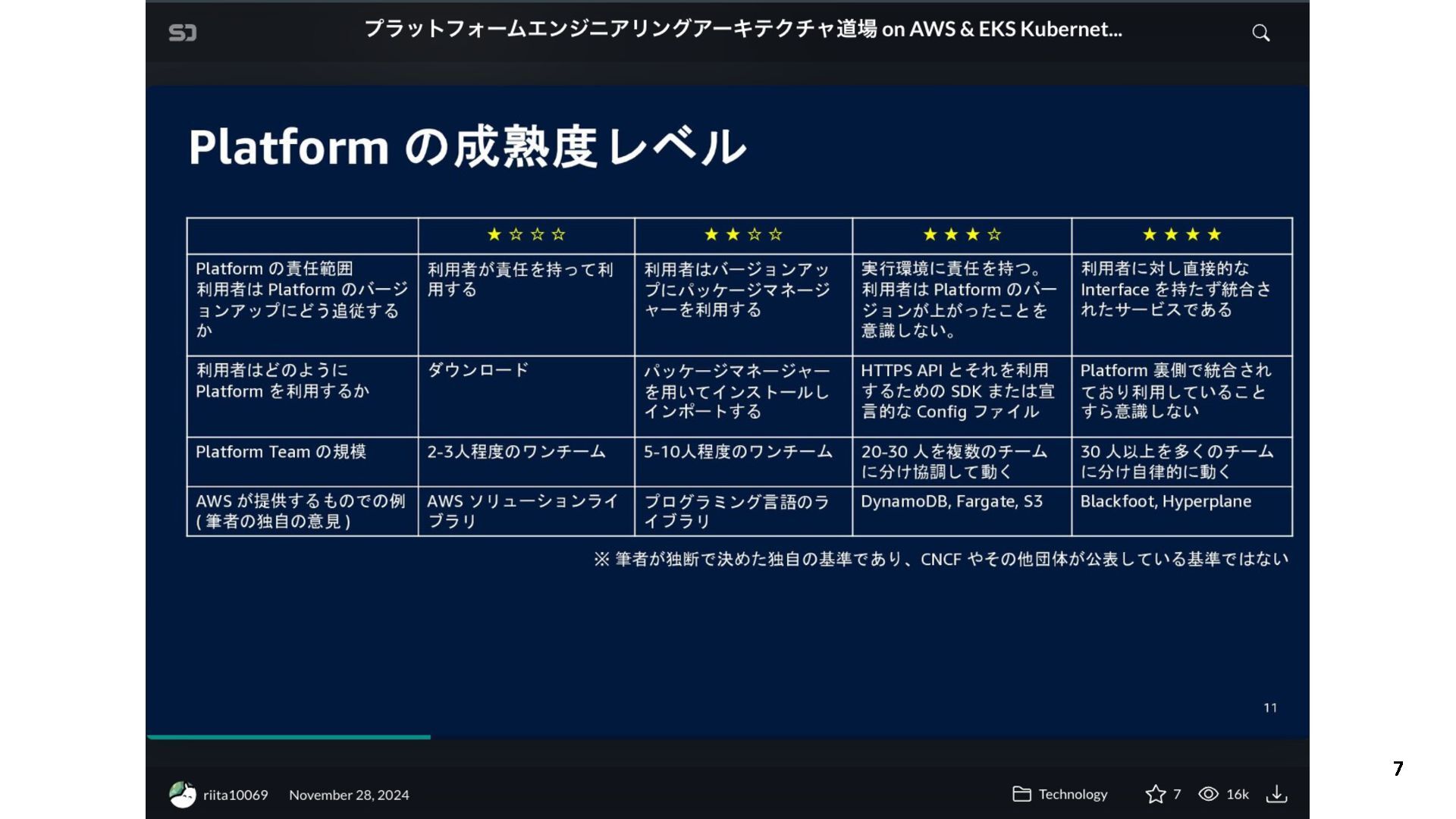Click the 16k view count
Image resolution: width=1456 pixels, height=819 pixels.
coord(1237,794)
